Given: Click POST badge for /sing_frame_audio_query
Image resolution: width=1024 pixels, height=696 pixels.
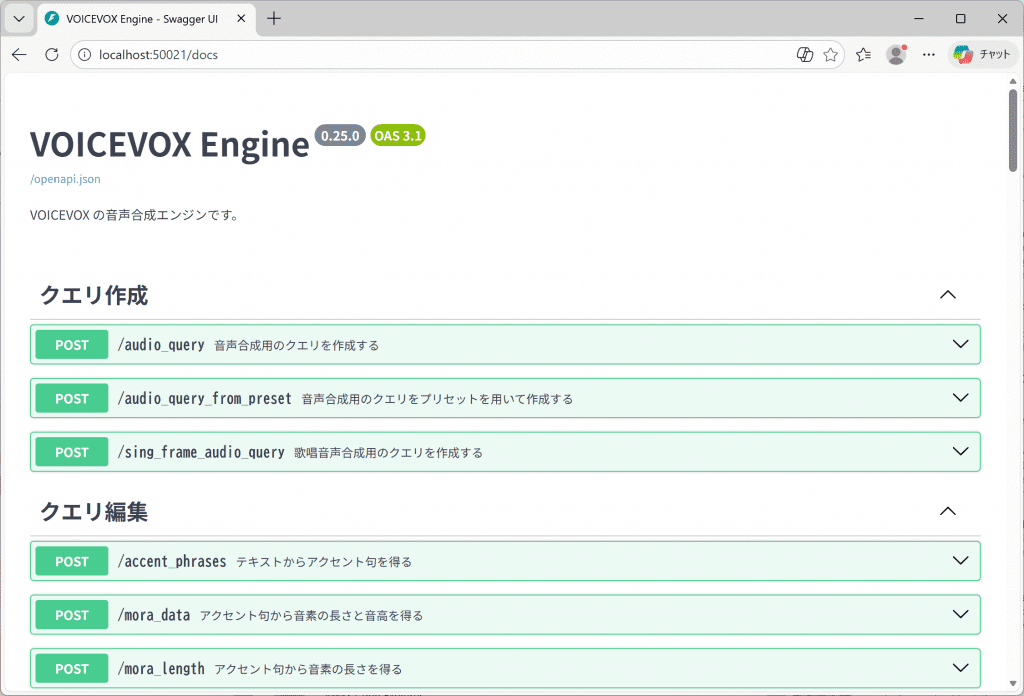Looking at the screenshot, I should [x=72, y=452].
